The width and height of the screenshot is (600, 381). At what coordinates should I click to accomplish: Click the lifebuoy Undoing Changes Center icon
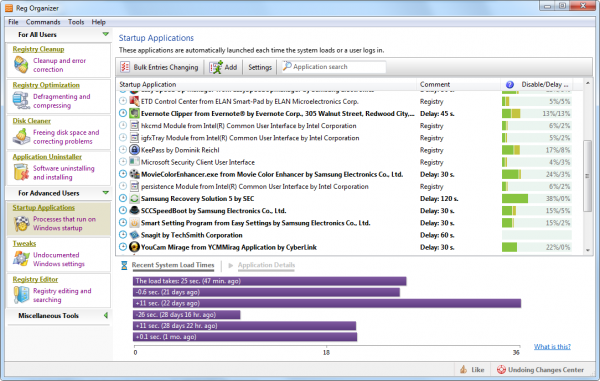[501, 370]
